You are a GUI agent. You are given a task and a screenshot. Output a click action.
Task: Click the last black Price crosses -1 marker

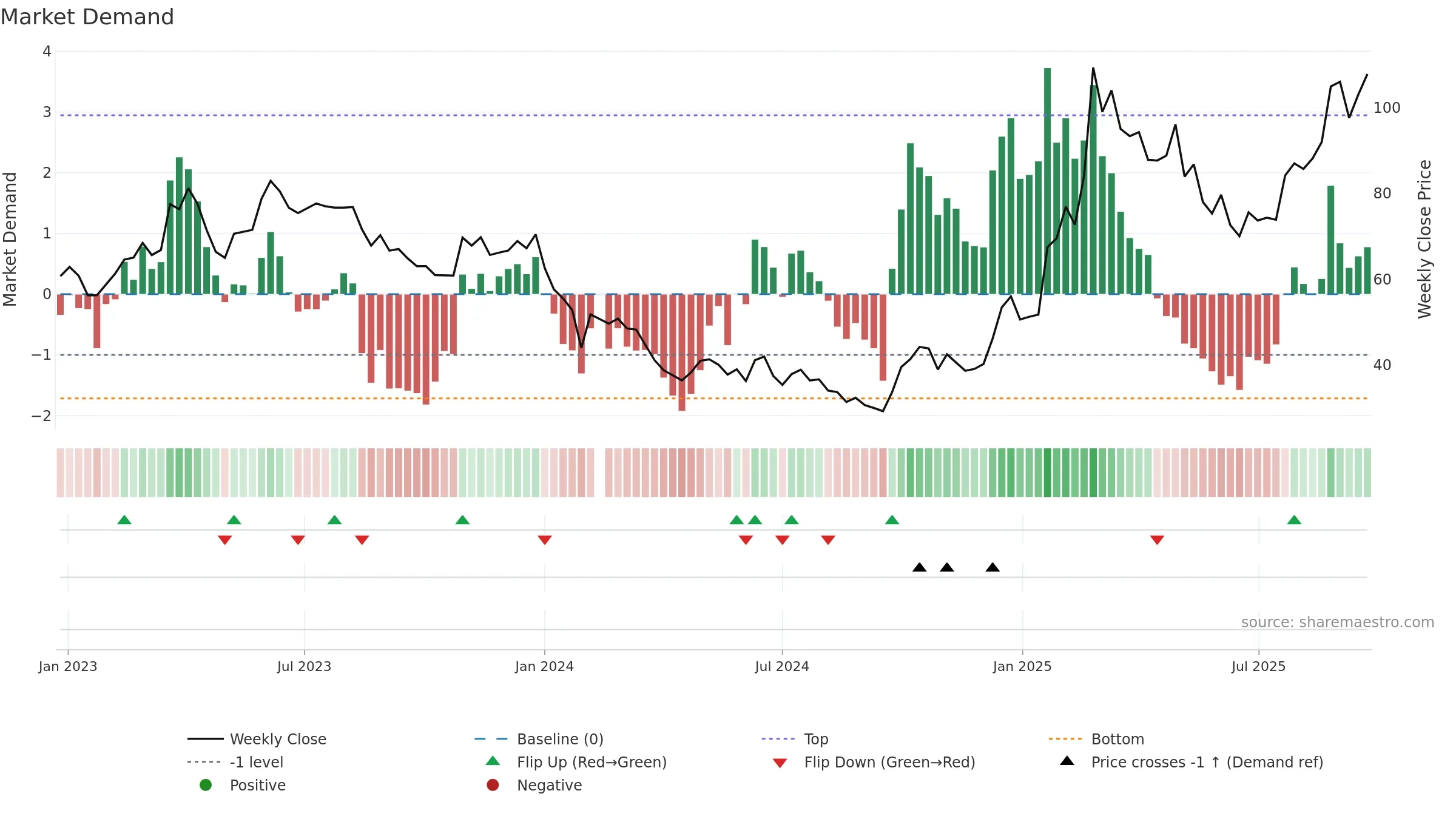click(993, 567)
